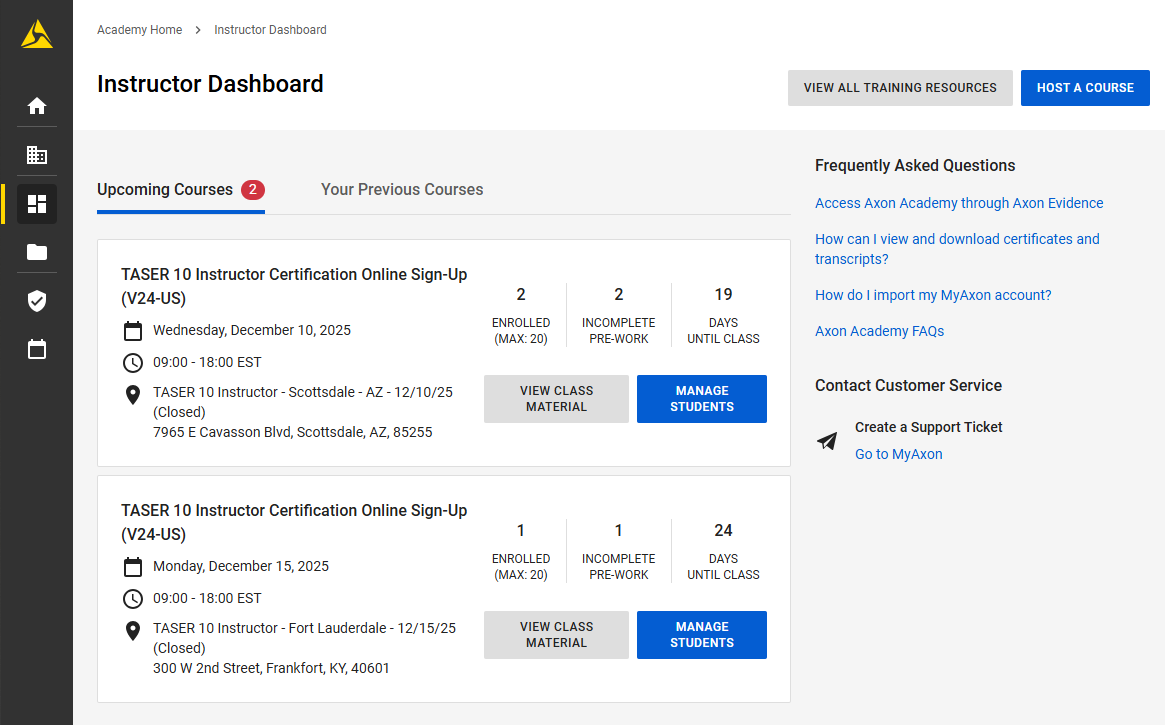
Task: Select the dashboard grid icon in sidebar
Action: [x=37, y=204]
